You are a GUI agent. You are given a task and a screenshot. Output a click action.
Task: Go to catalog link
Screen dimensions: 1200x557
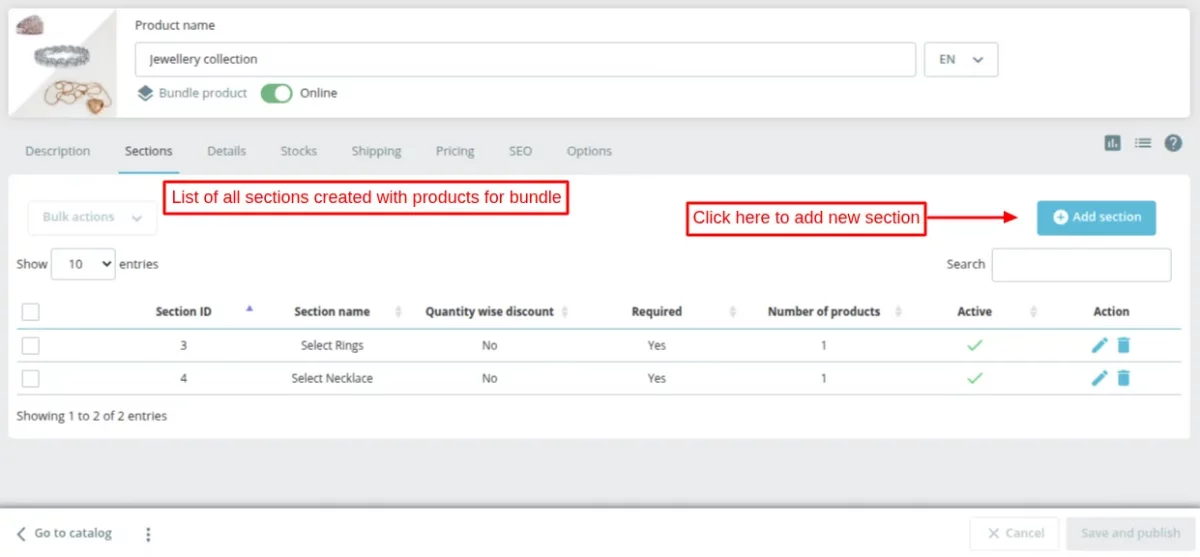click(x=64, y=533)
